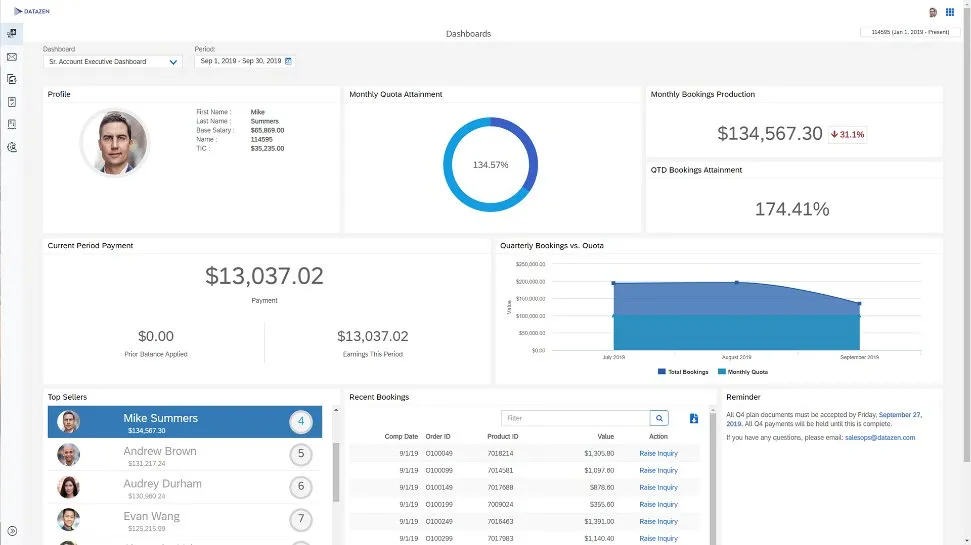Image resolution: width=971 pixels, height=545 pixels.
Task: Open the analytics magnifier icon in sidebar
Action: pyautogui.click(x=11, y=147)
